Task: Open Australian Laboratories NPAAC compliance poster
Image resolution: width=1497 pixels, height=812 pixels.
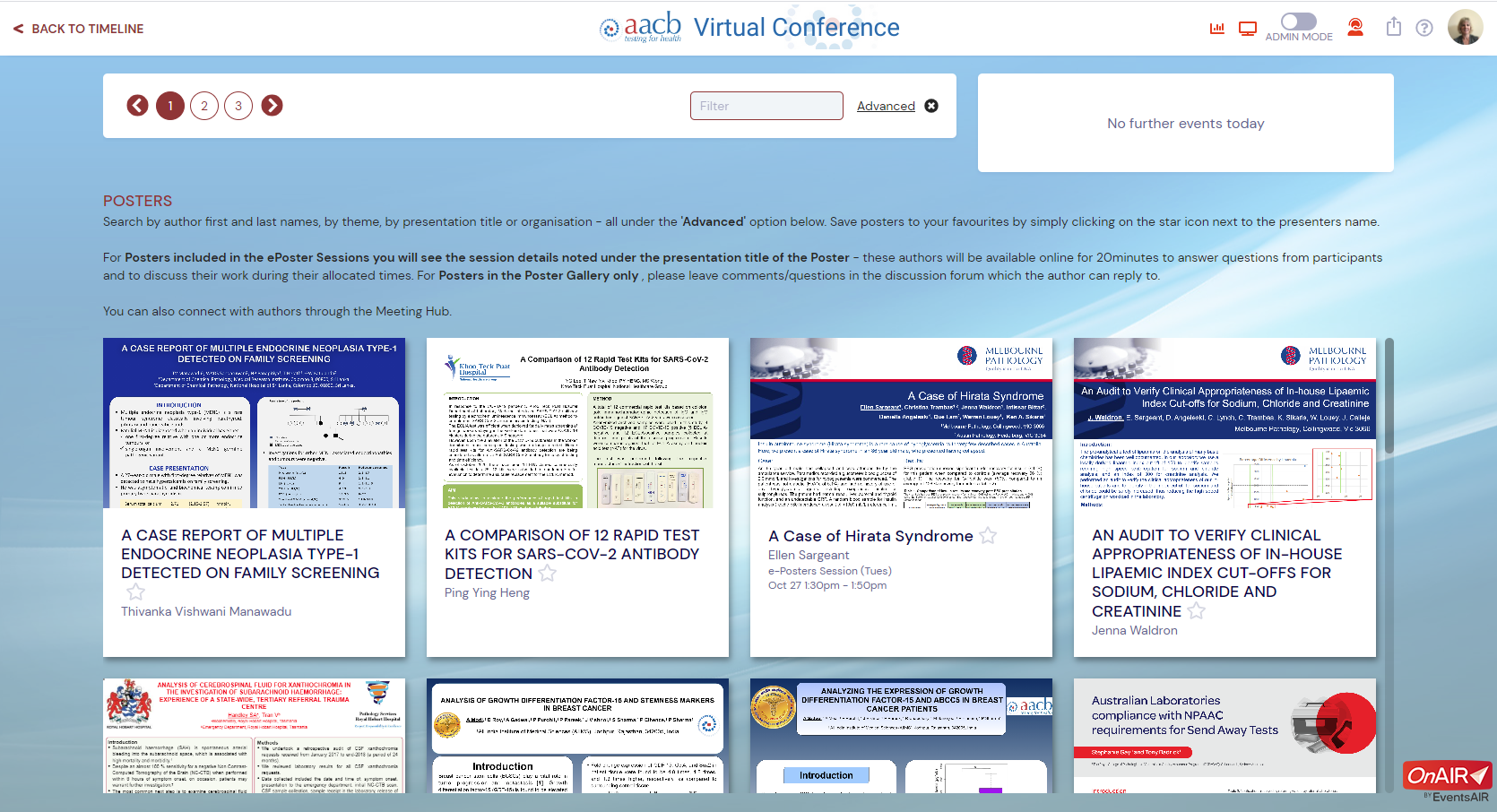Action: (x=1224, y=736)
